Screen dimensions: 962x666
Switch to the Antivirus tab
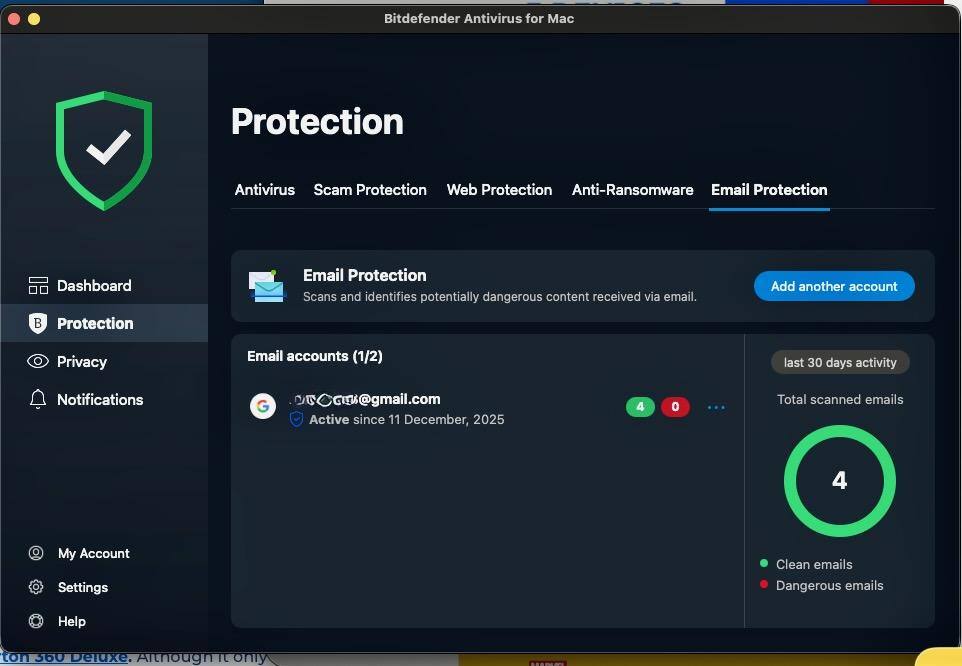(265, 190)
